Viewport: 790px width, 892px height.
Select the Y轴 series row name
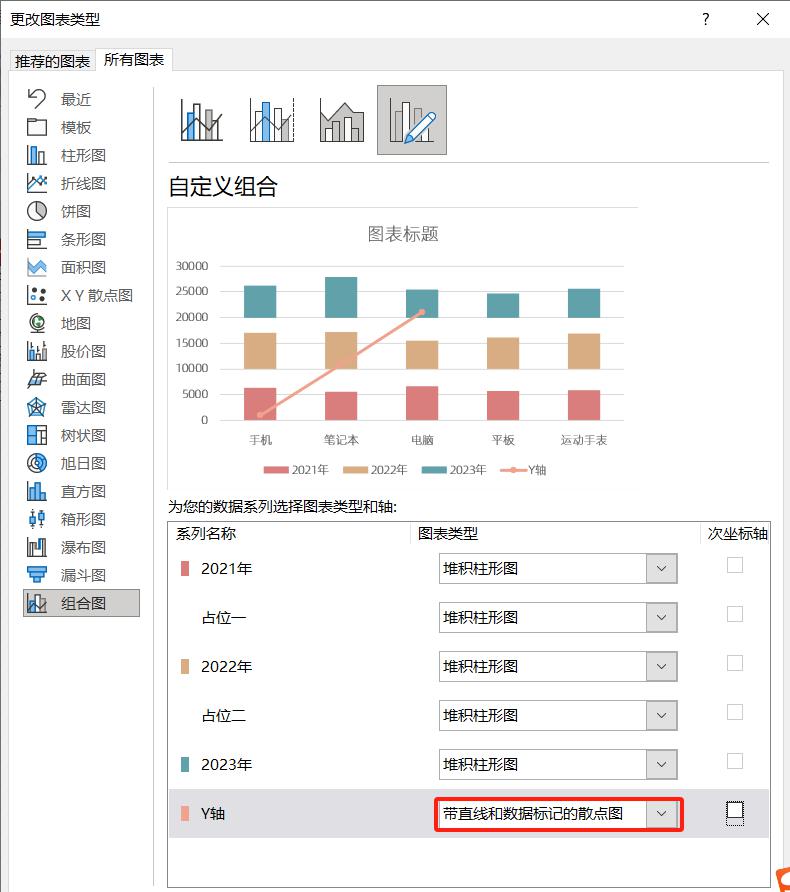pyautogui.click(x=213, y=813)
